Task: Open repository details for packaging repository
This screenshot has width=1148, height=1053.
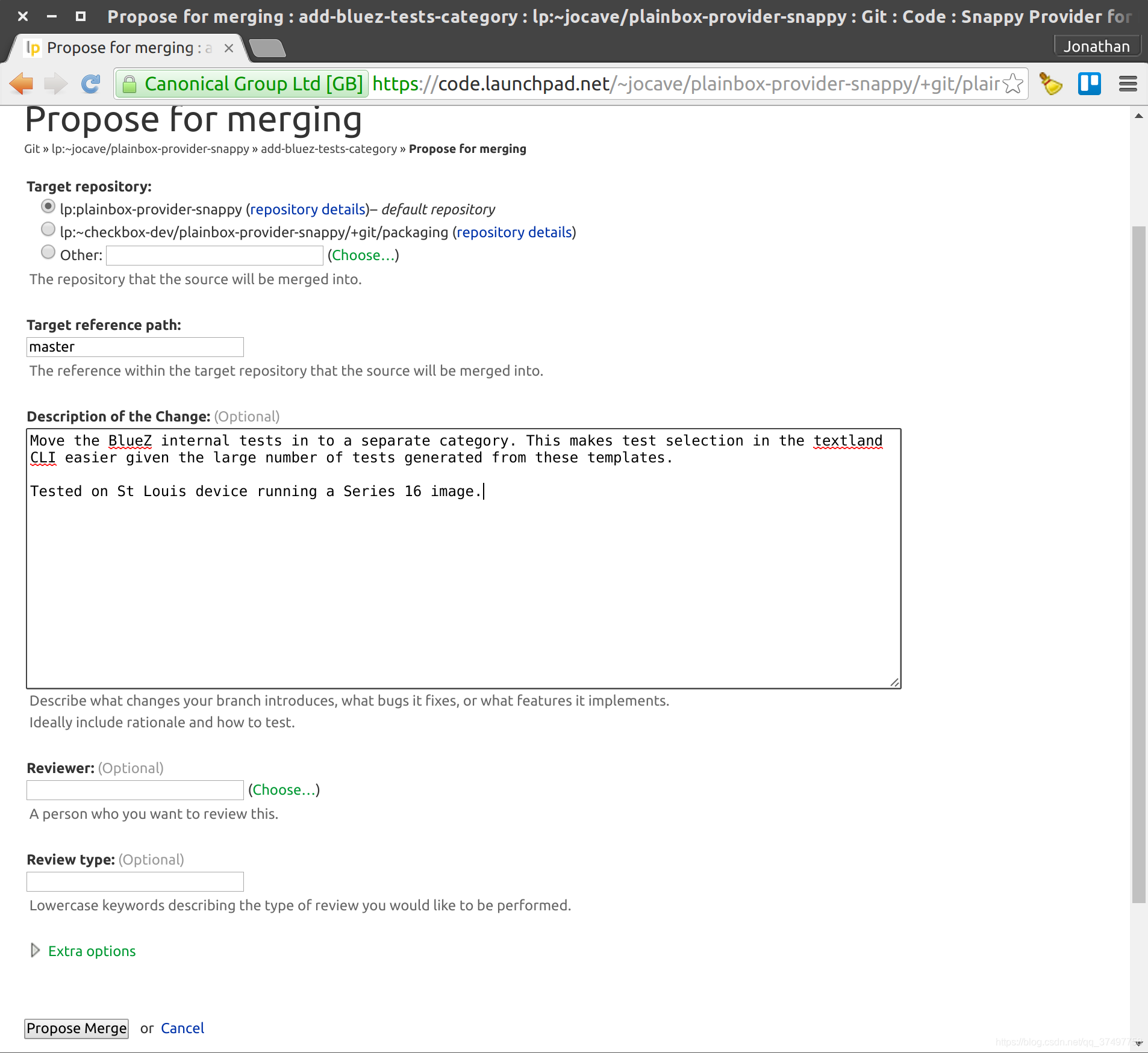Action: coord(514,232)
